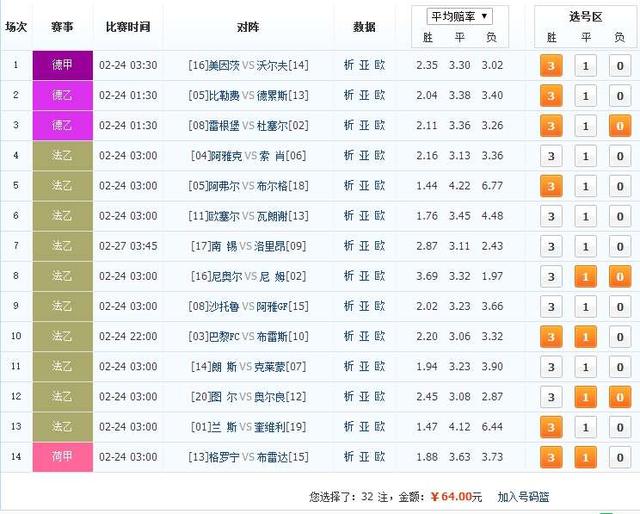Open 亚 Asian odds for match 4
The height and width of the screenshot is (514, 640).
point(364,156)
